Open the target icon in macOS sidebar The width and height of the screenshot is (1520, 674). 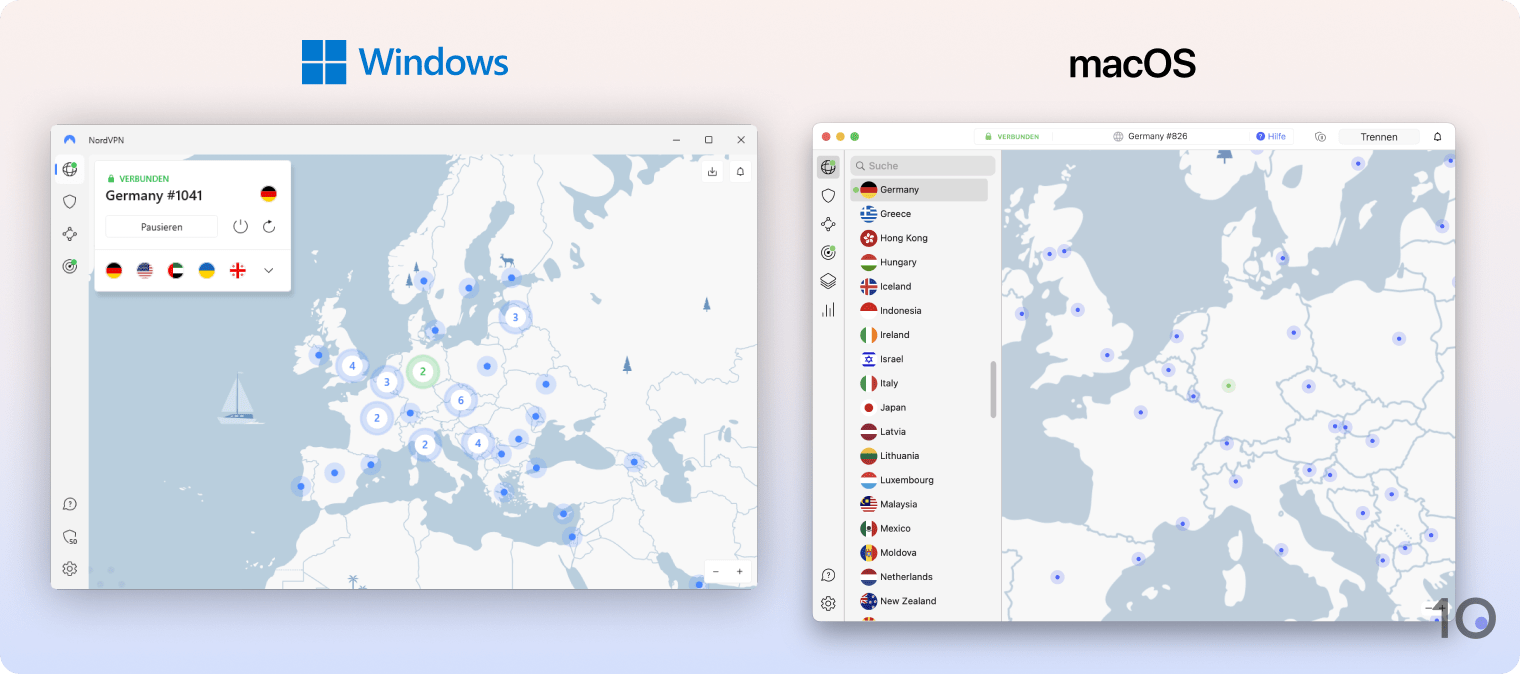828,253
